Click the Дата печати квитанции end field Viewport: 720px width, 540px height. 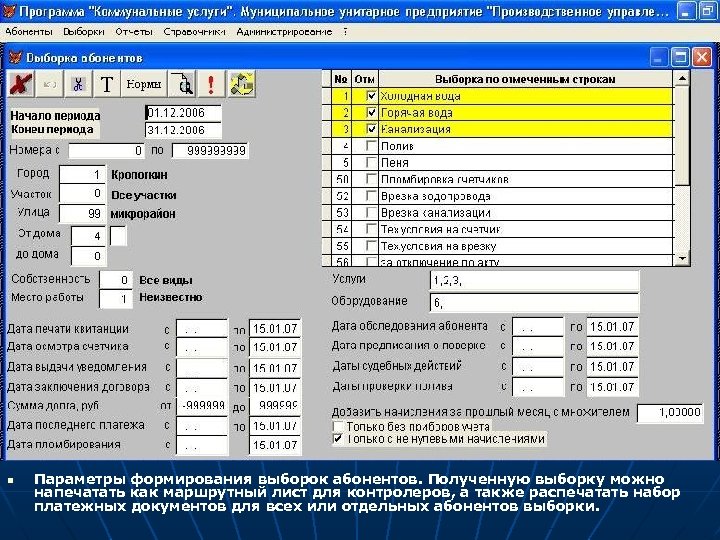click(275, 329)
